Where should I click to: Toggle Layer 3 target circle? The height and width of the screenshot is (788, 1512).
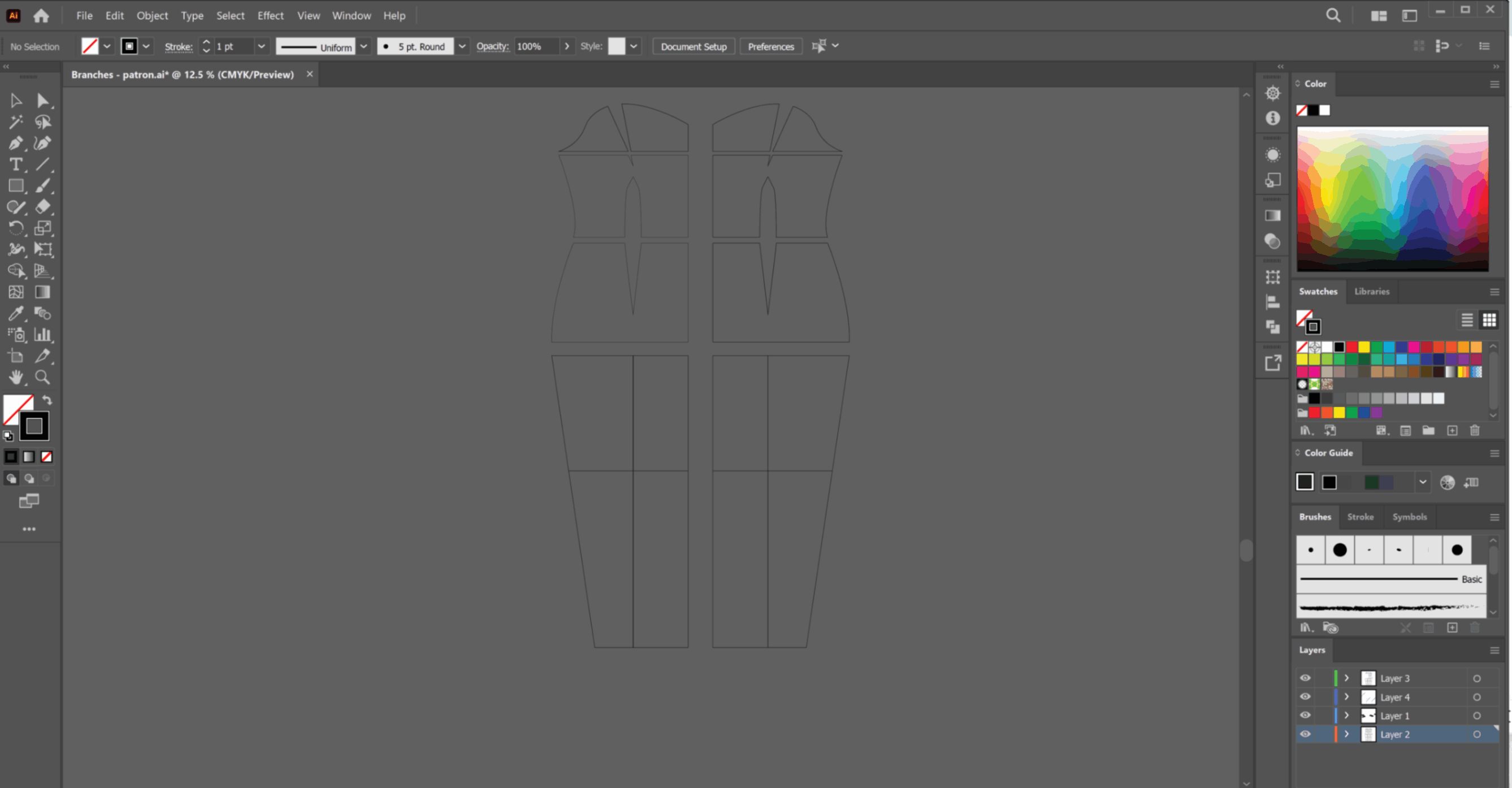(1477, 679)
